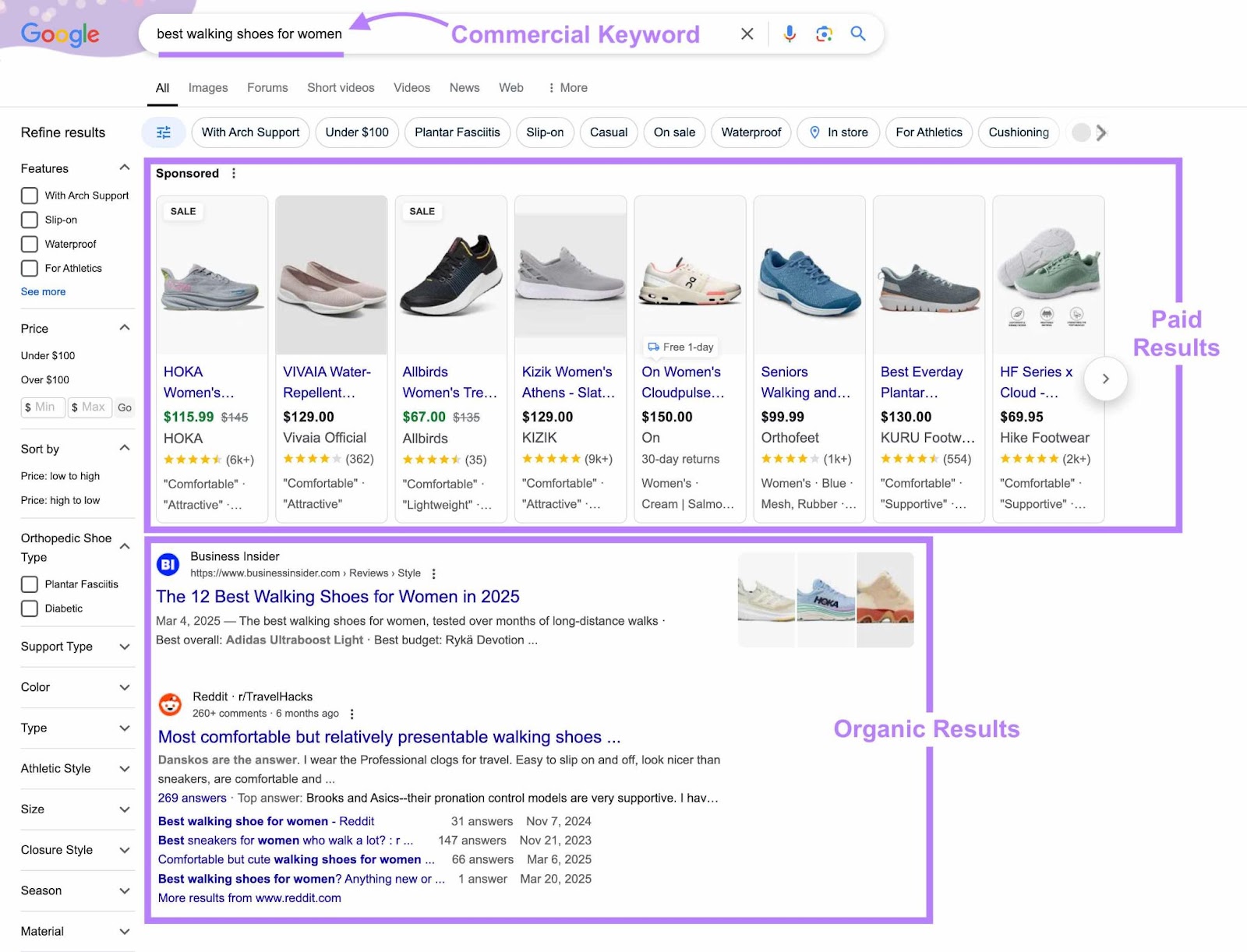This screenshot has width=1247, height=952.
Task: Check the With Arch Support checkbox
Action: click(x=29, y=196)
